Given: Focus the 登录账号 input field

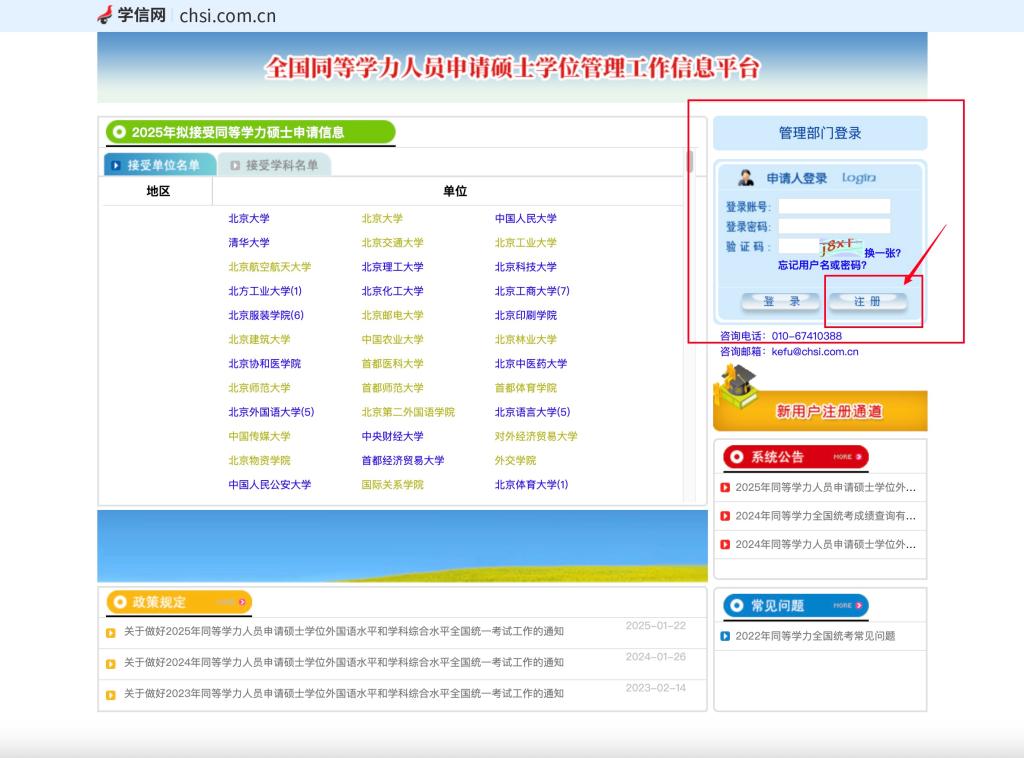Looking at the screenshot, I should click(x=834, y=207).
